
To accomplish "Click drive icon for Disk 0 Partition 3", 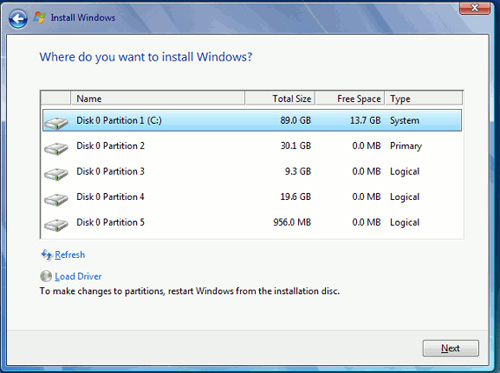I will coord(56,174).
